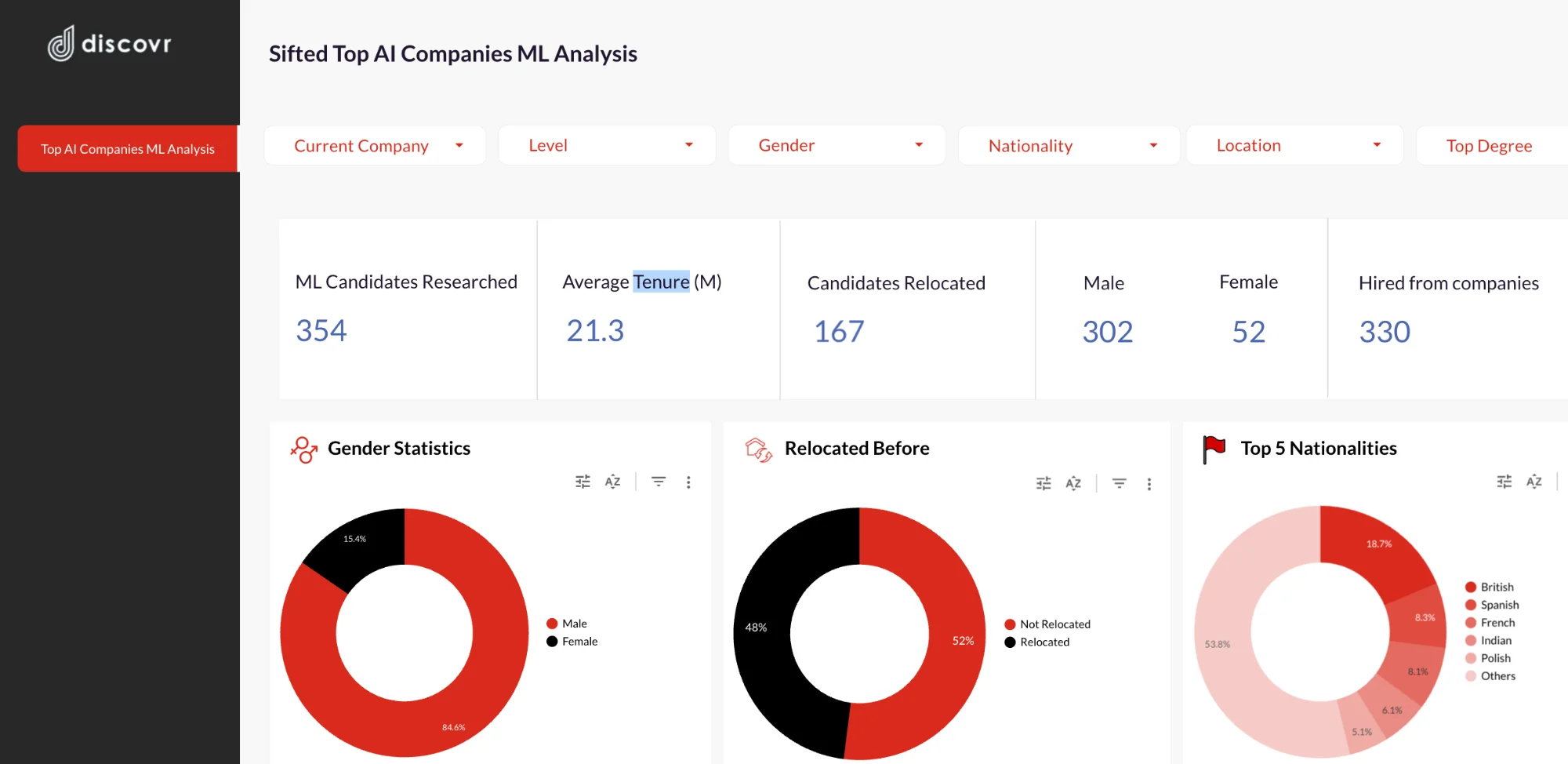The height and width of the screenshot is (764, 1568).
Task: Open the three-dot menu on Relocated Before chart
Action: click(1149, 483)
